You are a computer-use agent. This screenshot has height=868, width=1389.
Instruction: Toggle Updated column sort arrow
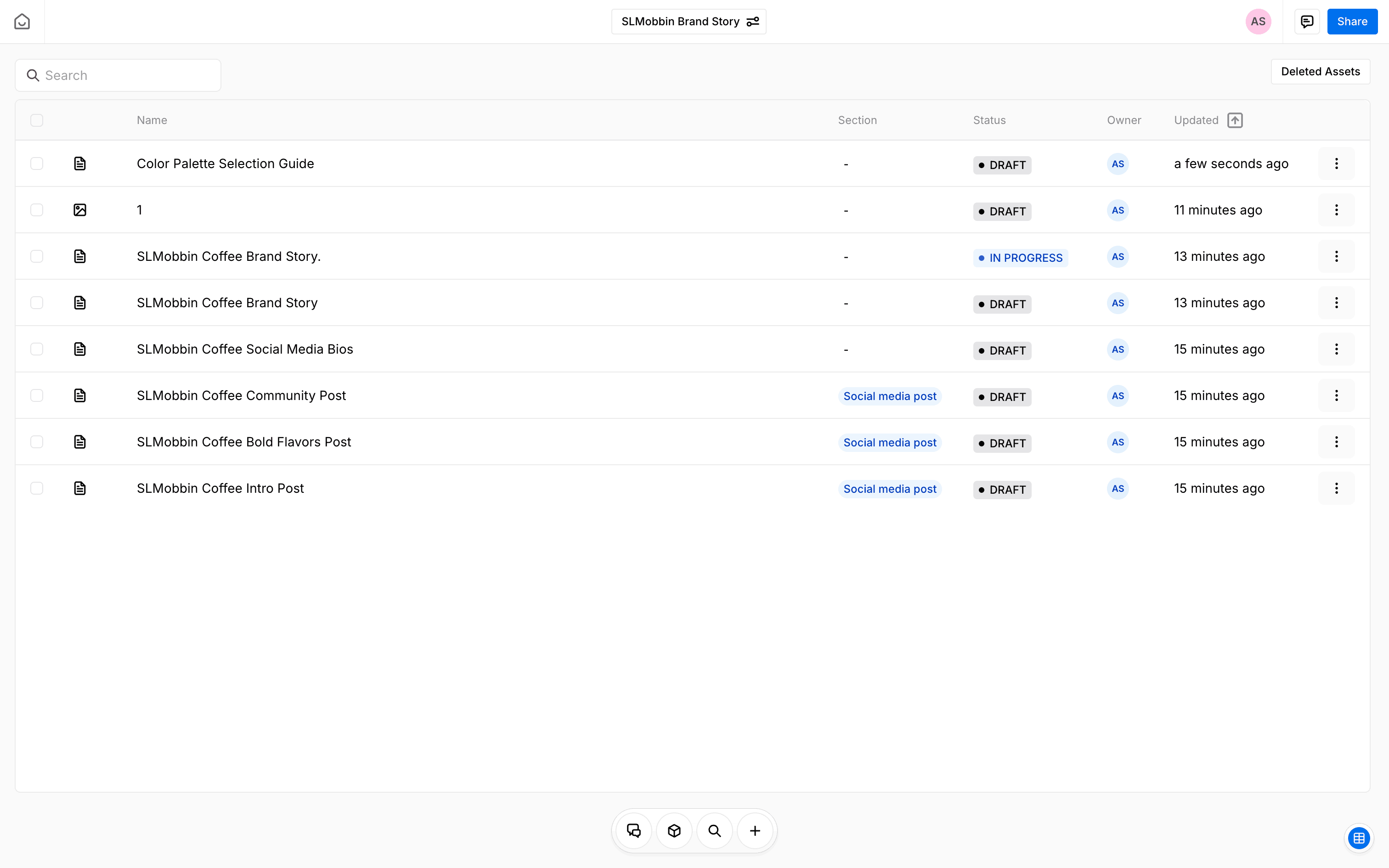point(1235,120)
